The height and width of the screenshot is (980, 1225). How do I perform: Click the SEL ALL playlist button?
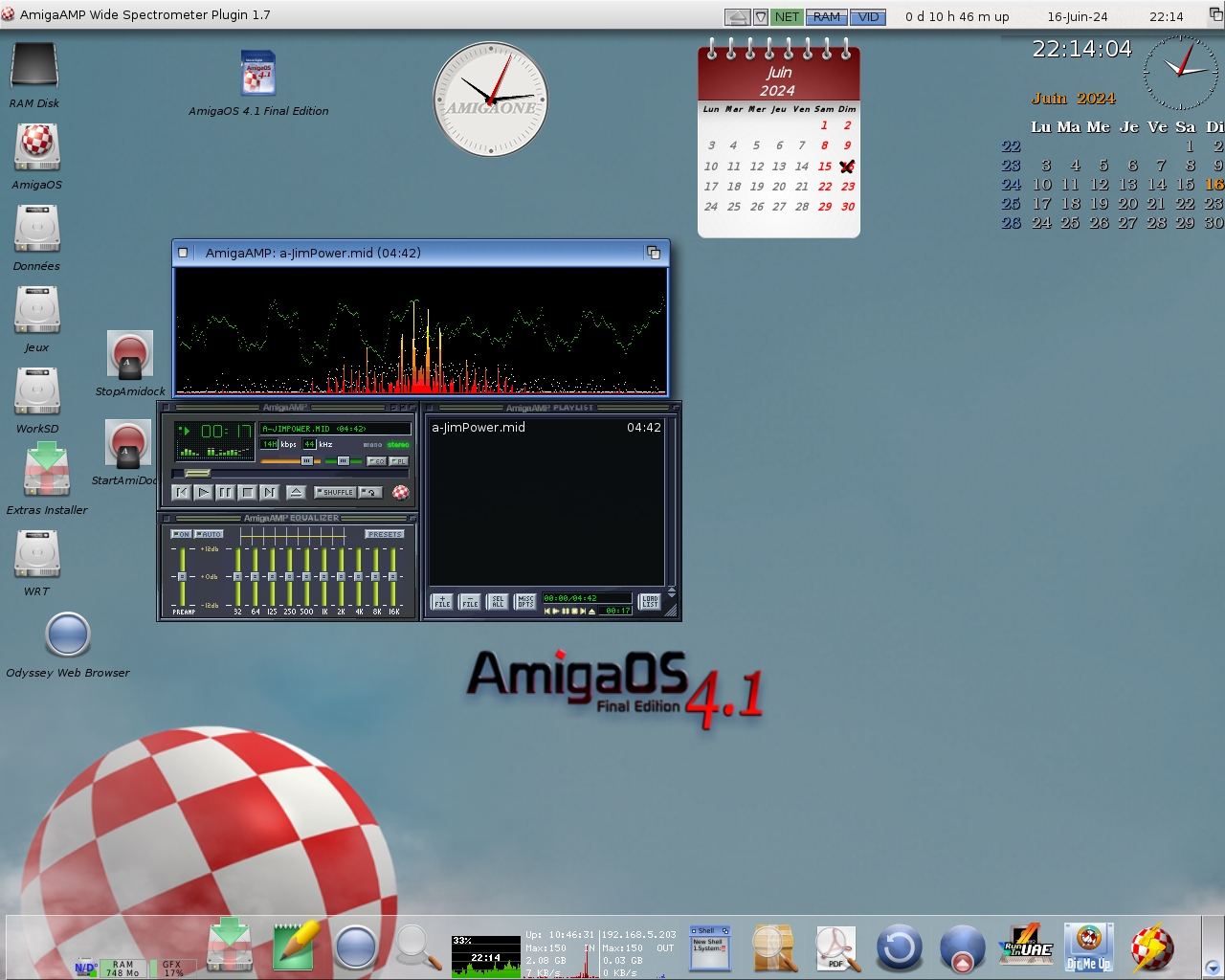[x=498, y=602]
